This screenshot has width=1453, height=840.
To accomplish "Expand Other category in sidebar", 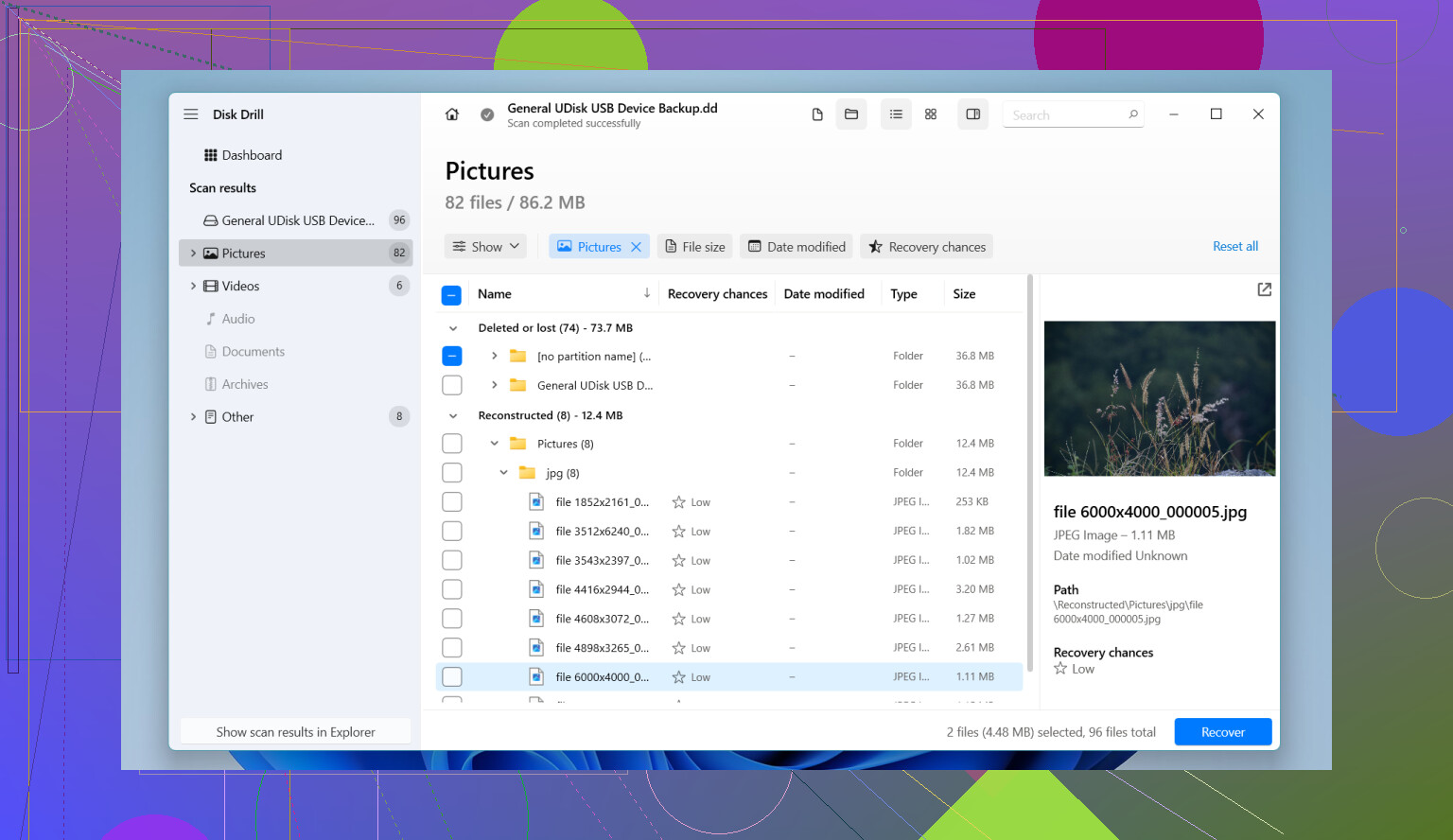I will (x=193, y=417).
